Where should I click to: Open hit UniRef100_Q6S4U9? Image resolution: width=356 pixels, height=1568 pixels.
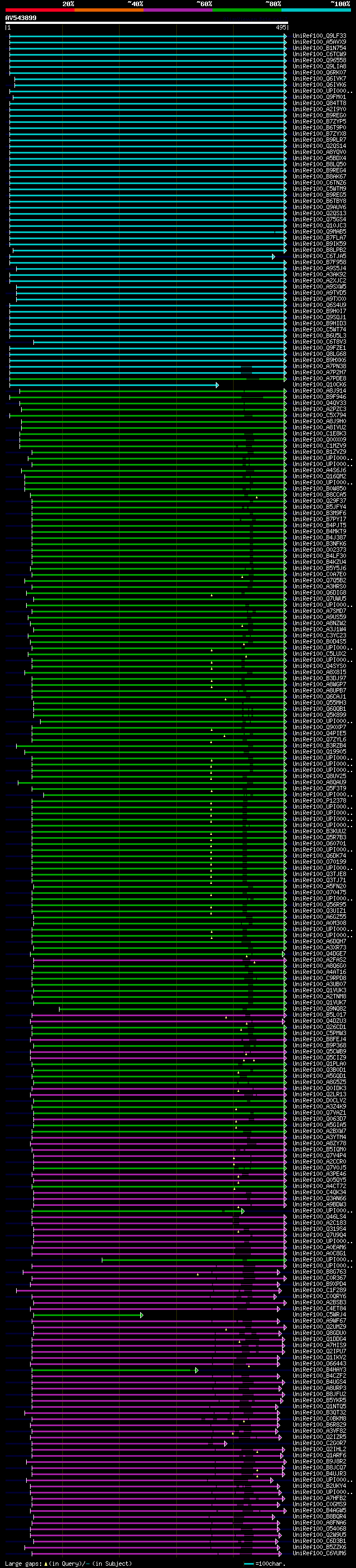319,305
